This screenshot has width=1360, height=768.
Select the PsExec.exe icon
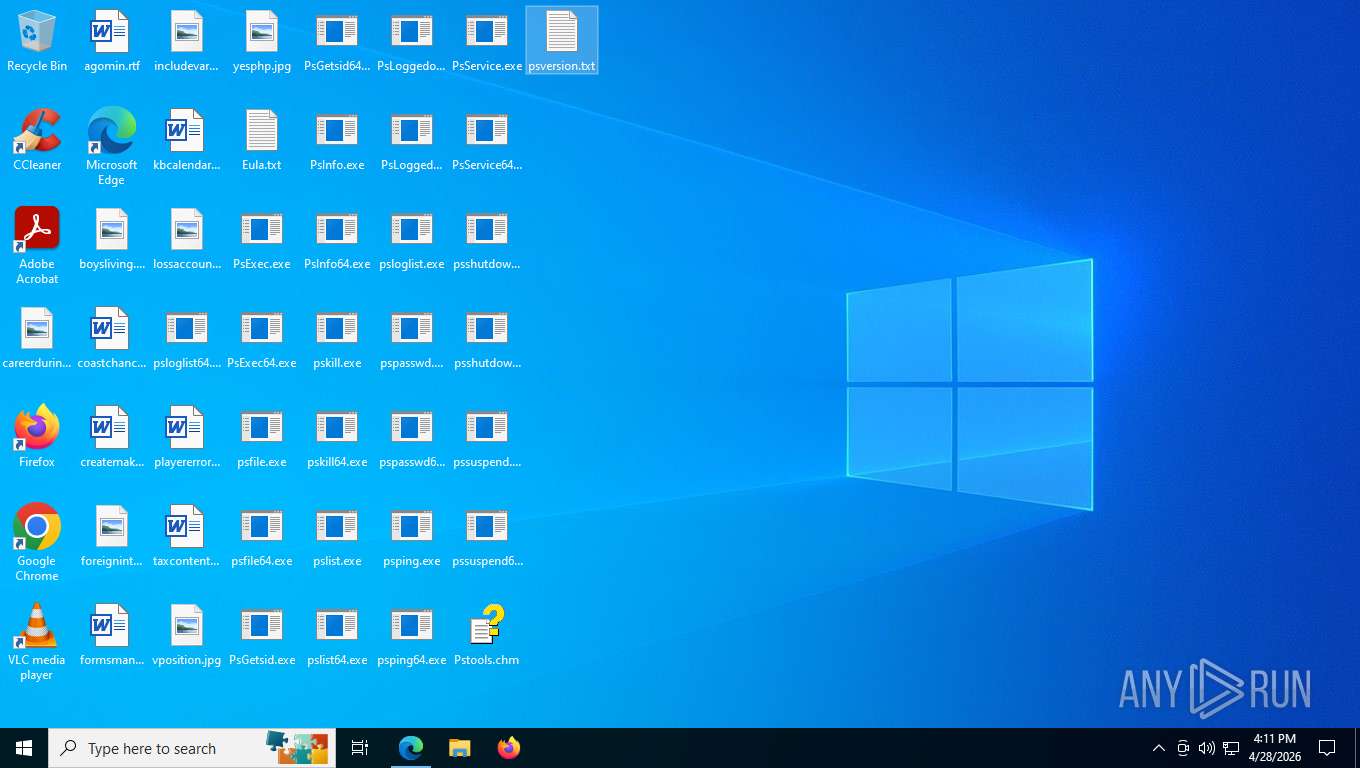point(261,239)
